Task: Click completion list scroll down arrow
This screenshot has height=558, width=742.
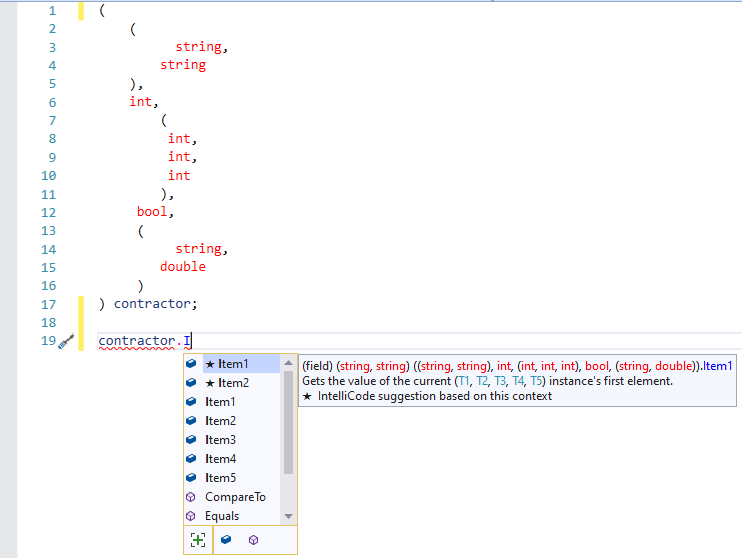Action: click(288, 516)
